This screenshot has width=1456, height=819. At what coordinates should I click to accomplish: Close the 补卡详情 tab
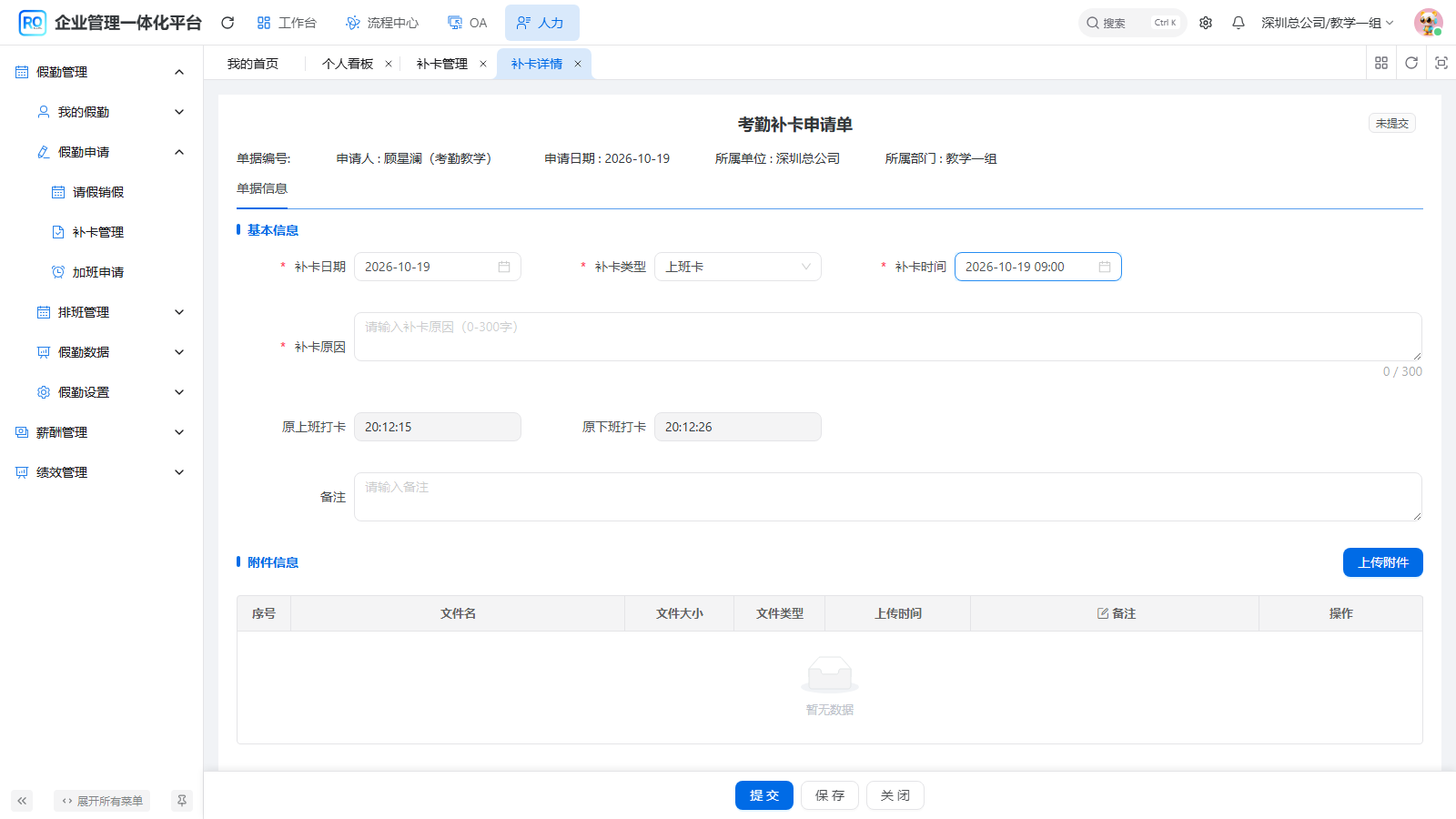[x=578, y=64]
